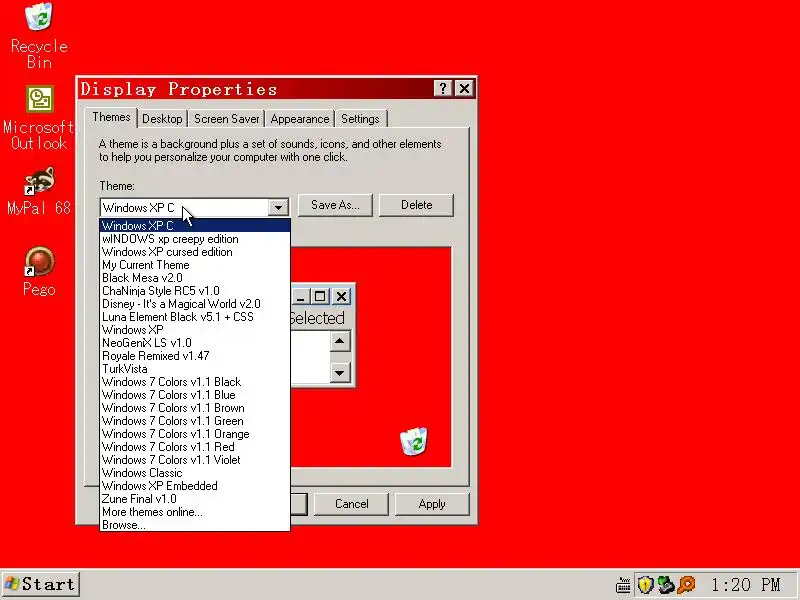Click scroll down arrow in preview window
Viewport: 800px width, 600px height.
(340, 372)
